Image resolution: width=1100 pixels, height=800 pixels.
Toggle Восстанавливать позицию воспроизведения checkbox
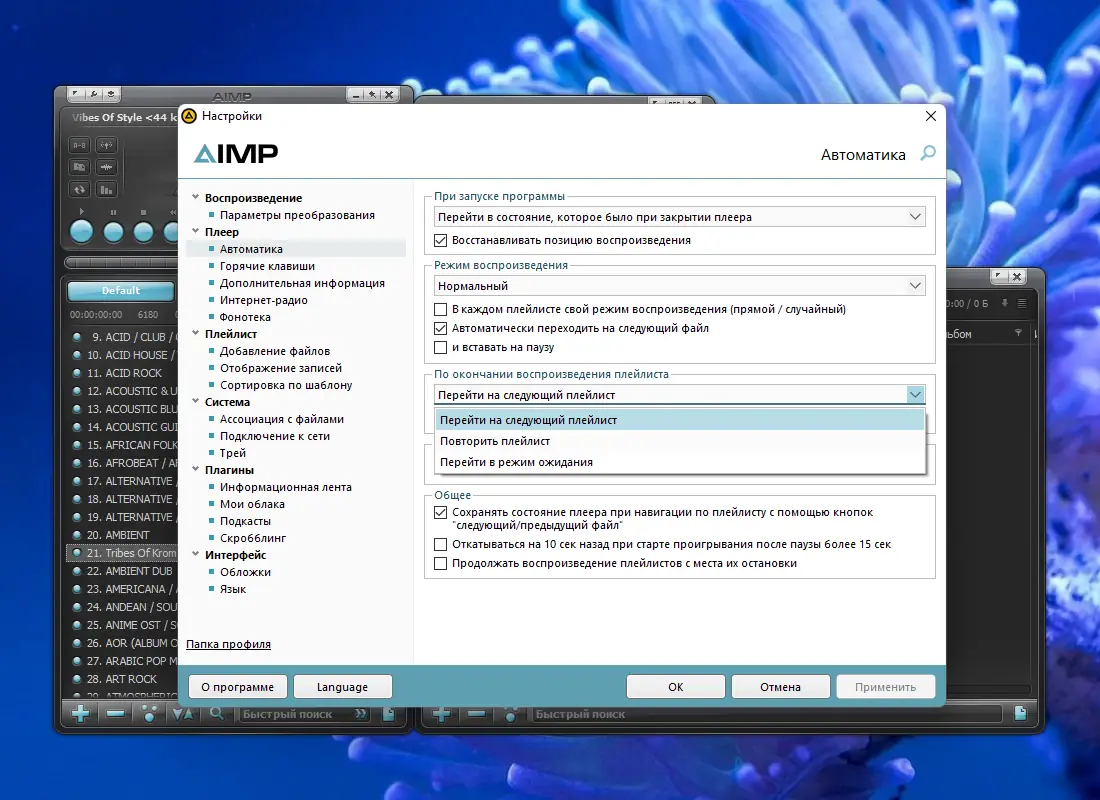(441, 240)
